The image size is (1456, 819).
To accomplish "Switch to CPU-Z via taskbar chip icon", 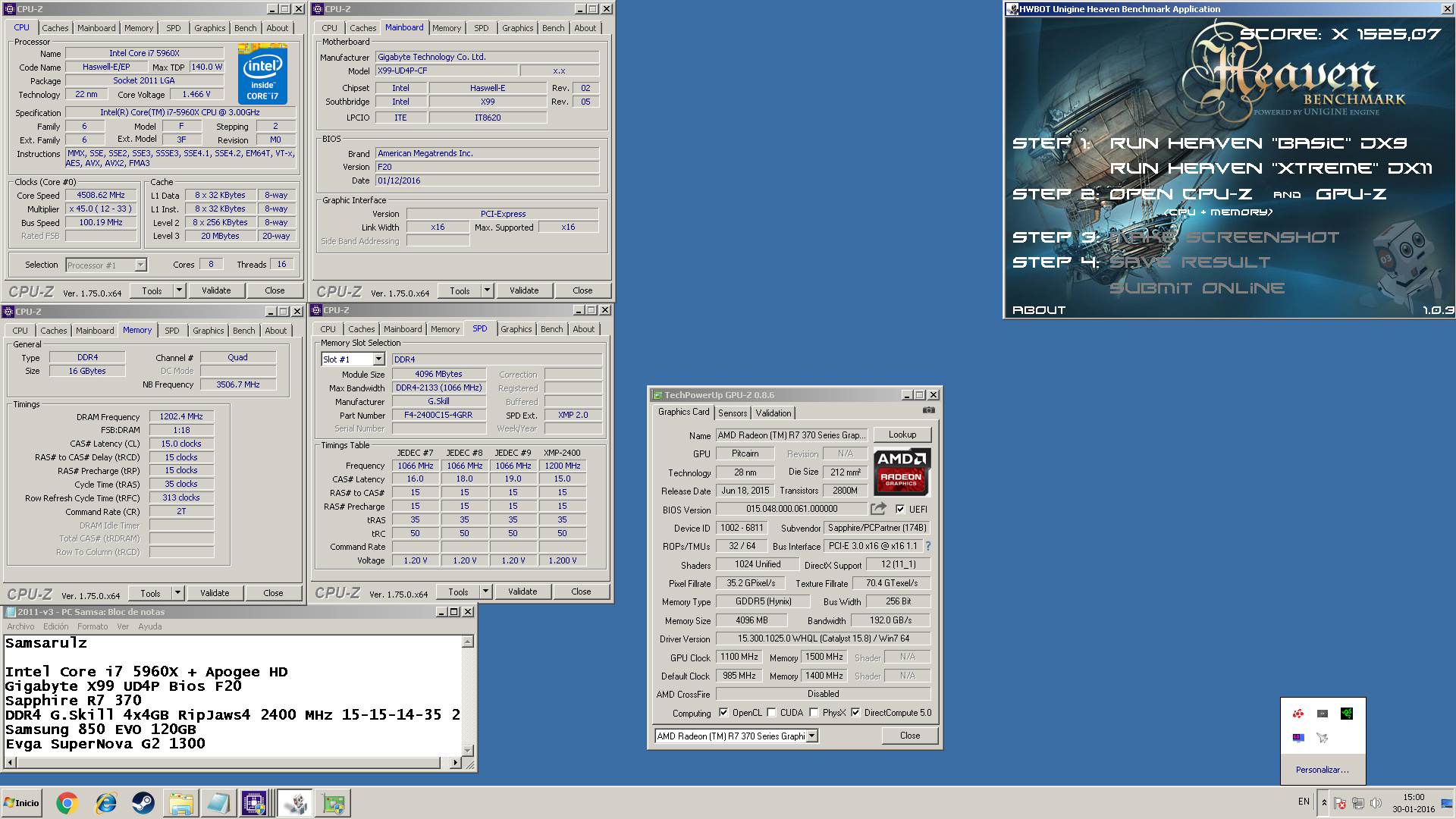I will click(x=254, y=803).
